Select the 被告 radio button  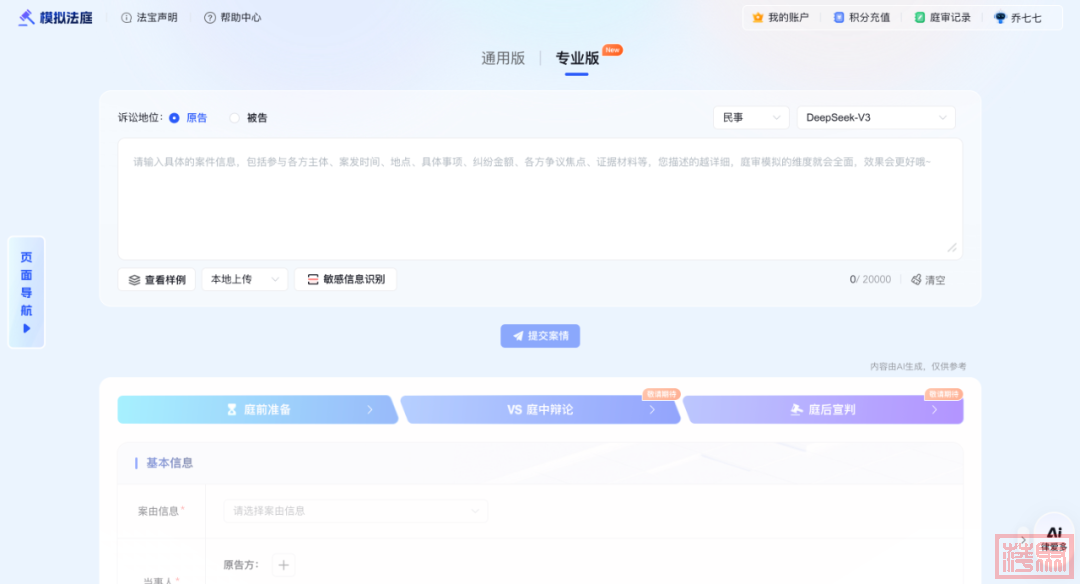tap(235, 118)
